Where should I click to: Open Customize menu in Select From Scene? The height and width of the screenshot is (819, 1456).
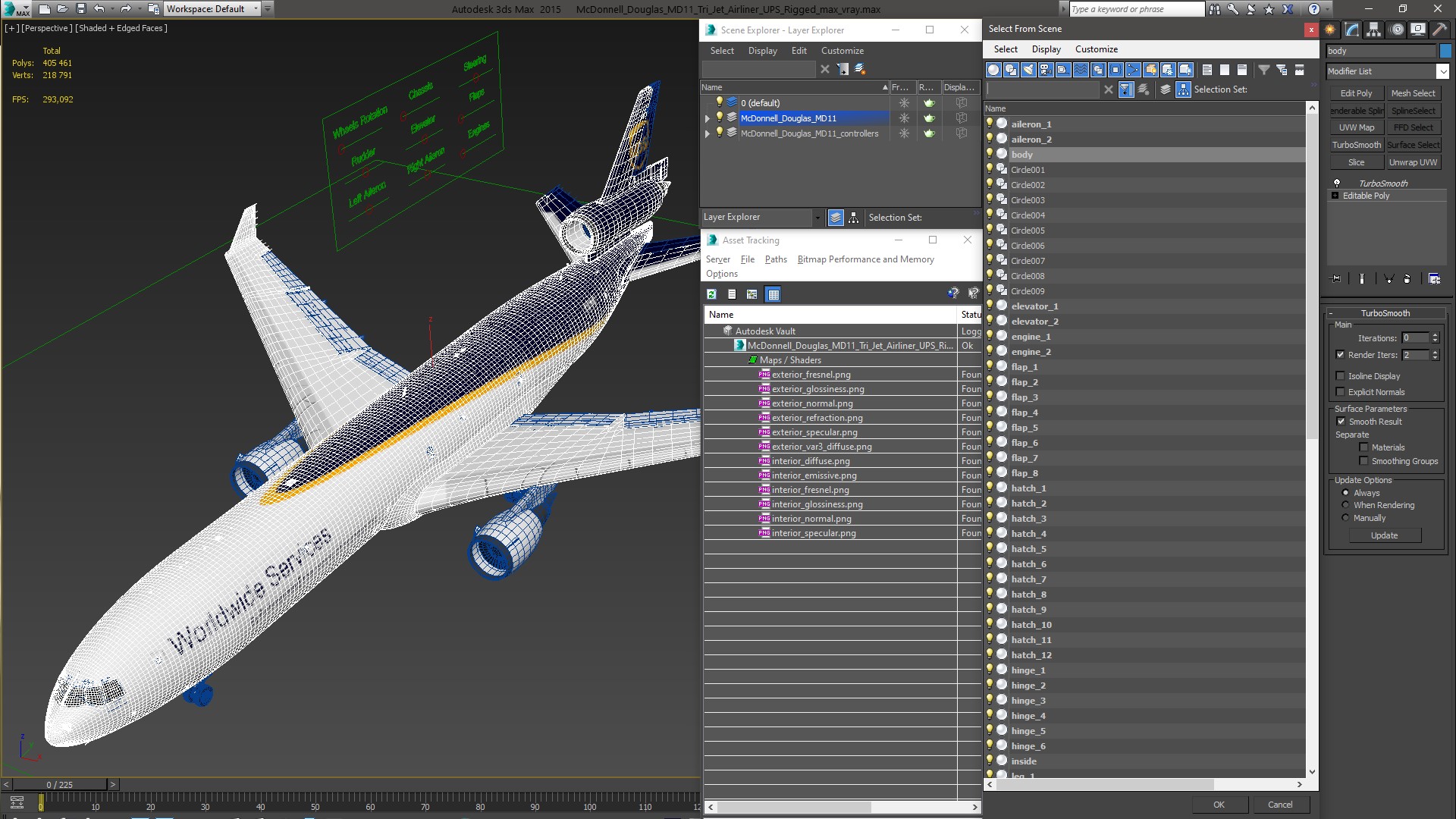click(1097, 49)
